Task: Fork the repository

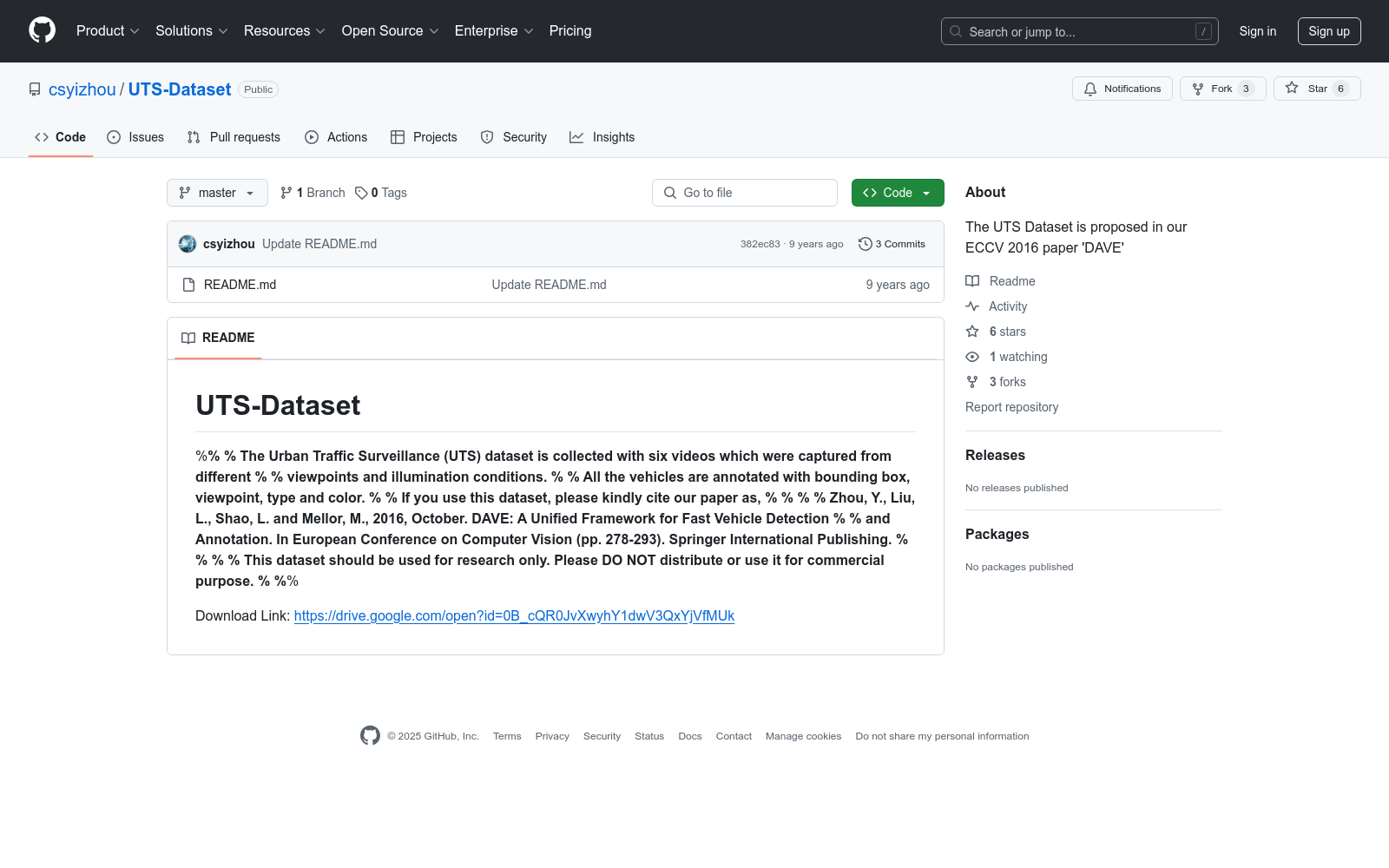Action: coord(1222,89)
